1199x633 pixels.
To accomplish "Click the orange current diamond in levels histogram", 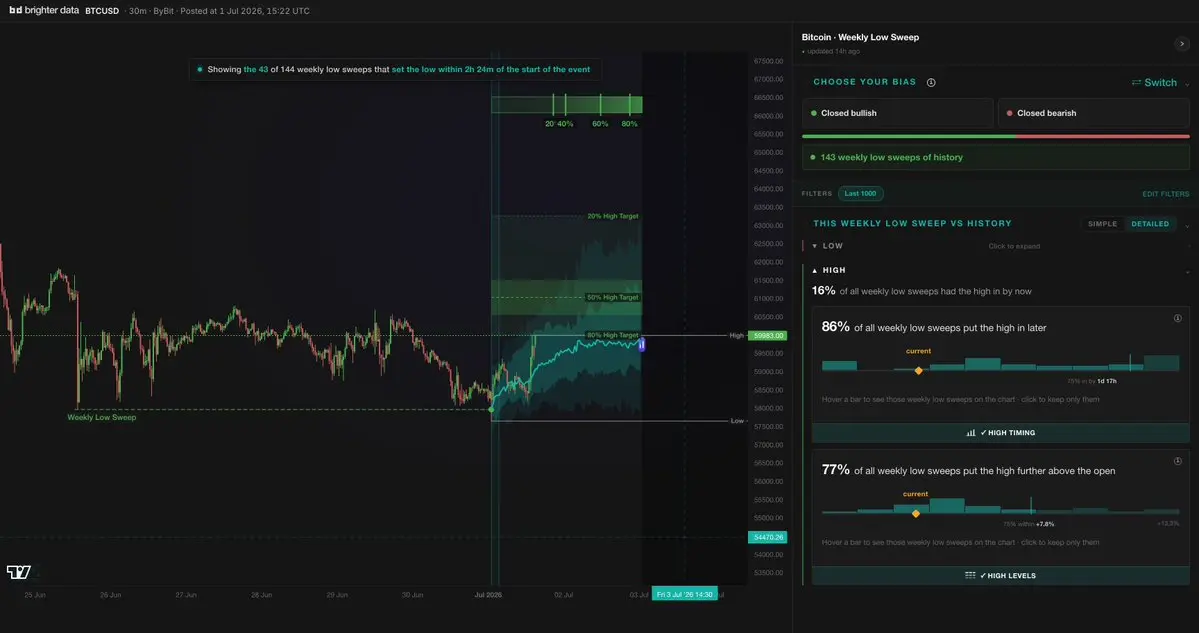I will (x=915, y=514).
